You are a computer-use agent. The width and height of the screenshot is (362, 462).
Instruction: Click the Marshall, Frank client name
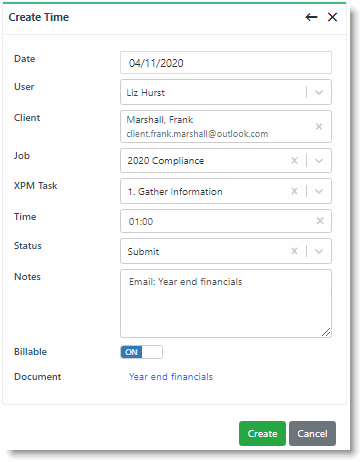click(x=160, y=120)
